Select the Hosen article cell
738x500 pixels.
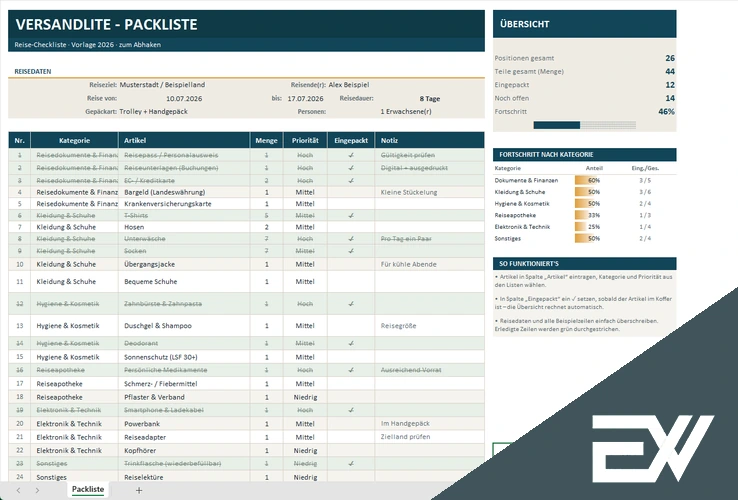pos(184,227)
